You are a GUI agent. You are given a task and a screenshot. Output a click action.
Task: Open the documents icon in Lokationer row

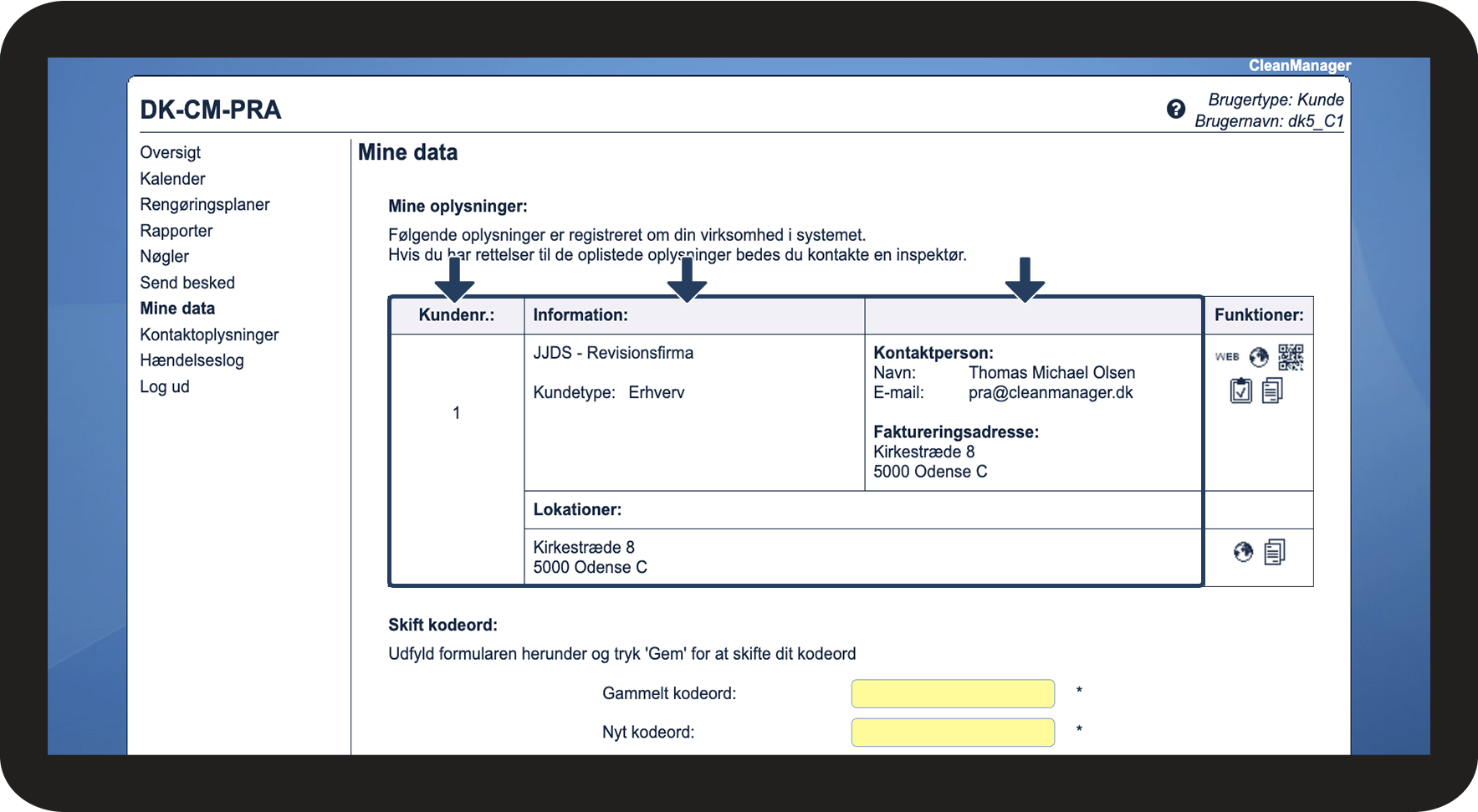[1274, 552]
